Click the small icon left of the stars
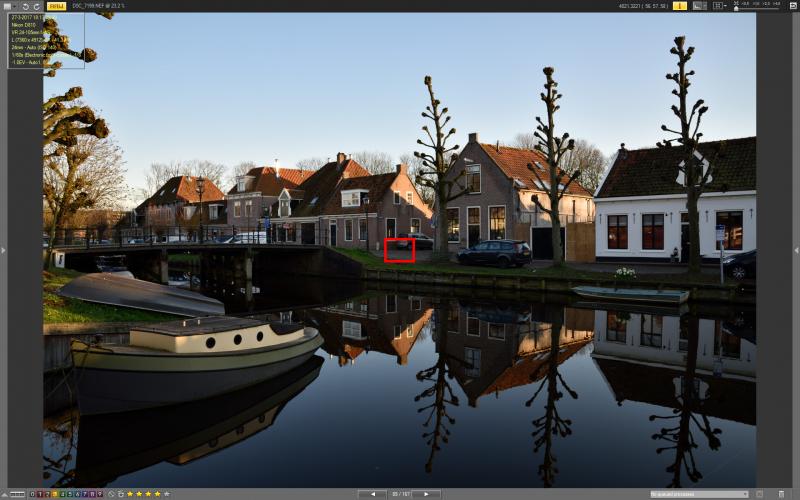The image size is (800, 500). tap(121, 494)
